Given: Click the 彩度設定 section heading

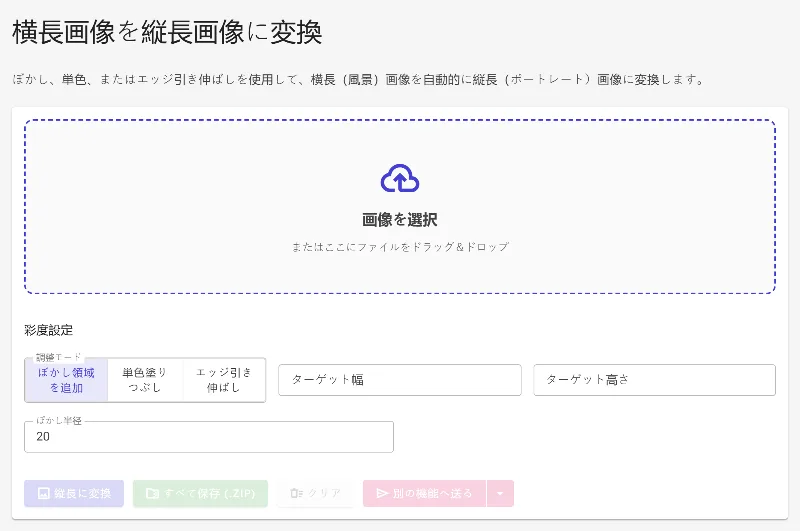Looking at the screenshot, I should pyautogui.click(x=48, y=330).
